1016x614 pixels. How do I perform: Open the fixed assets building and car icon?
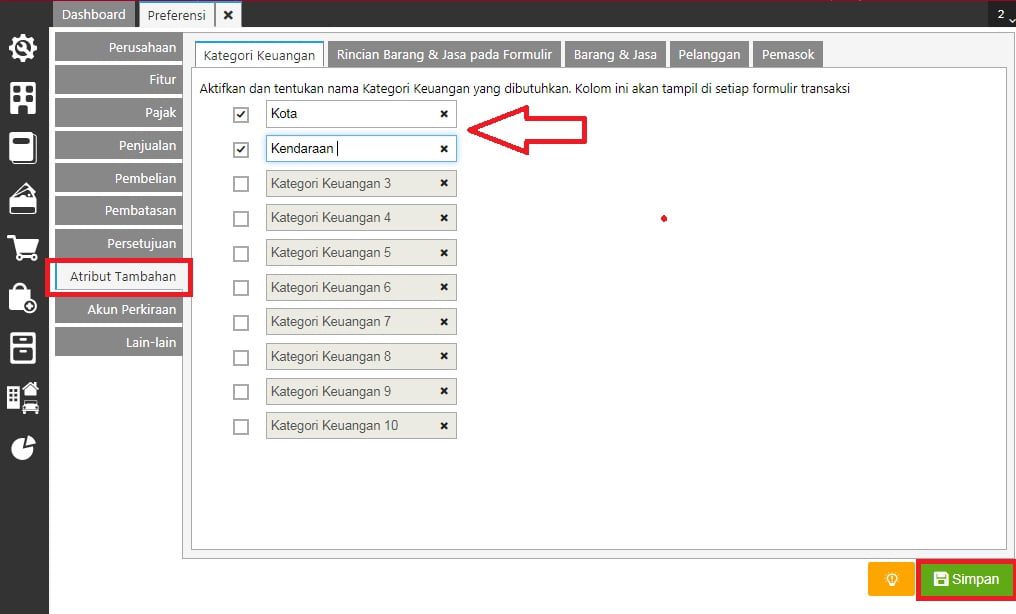(x=23, y=398)
